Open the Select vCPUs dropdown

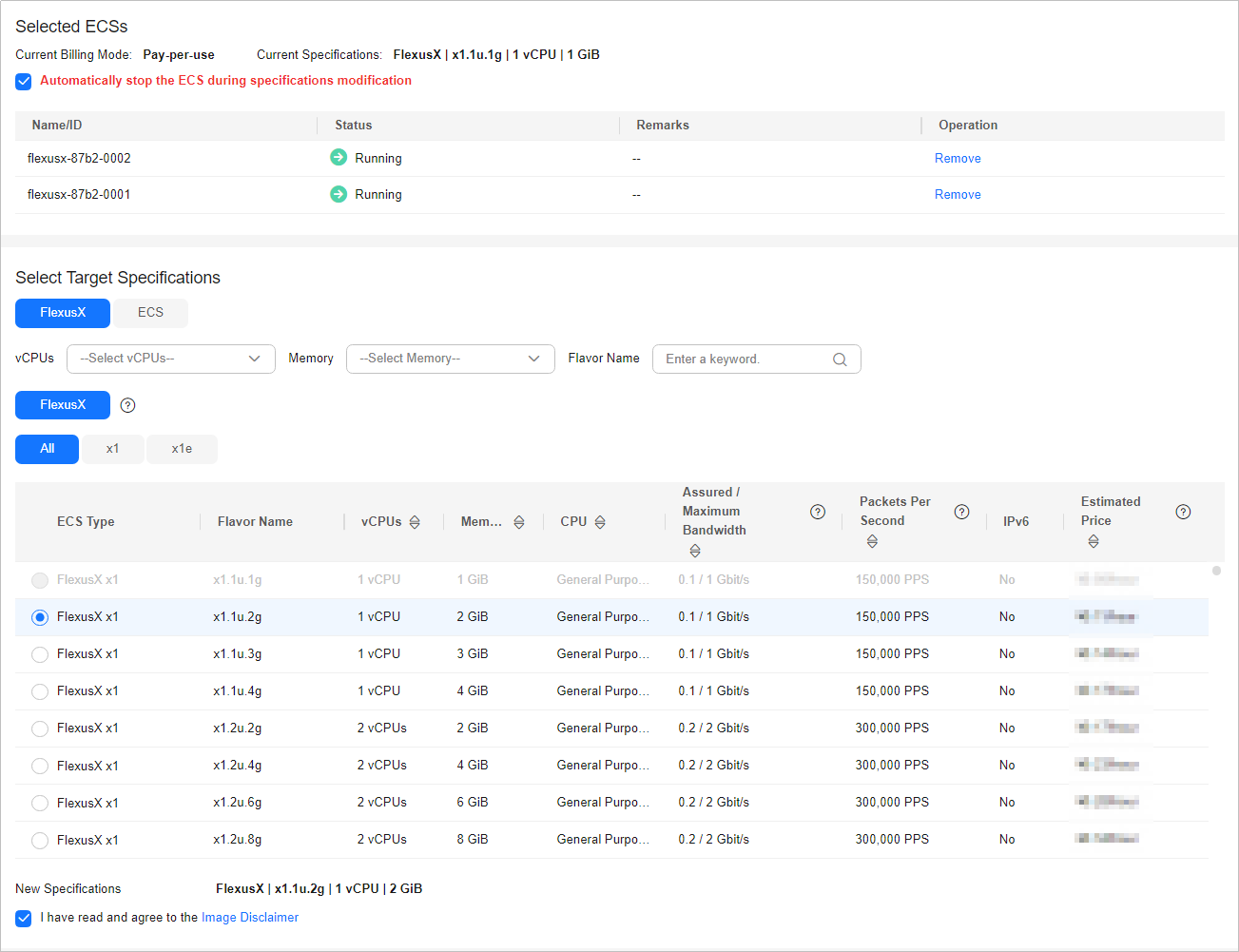point(170,359)
